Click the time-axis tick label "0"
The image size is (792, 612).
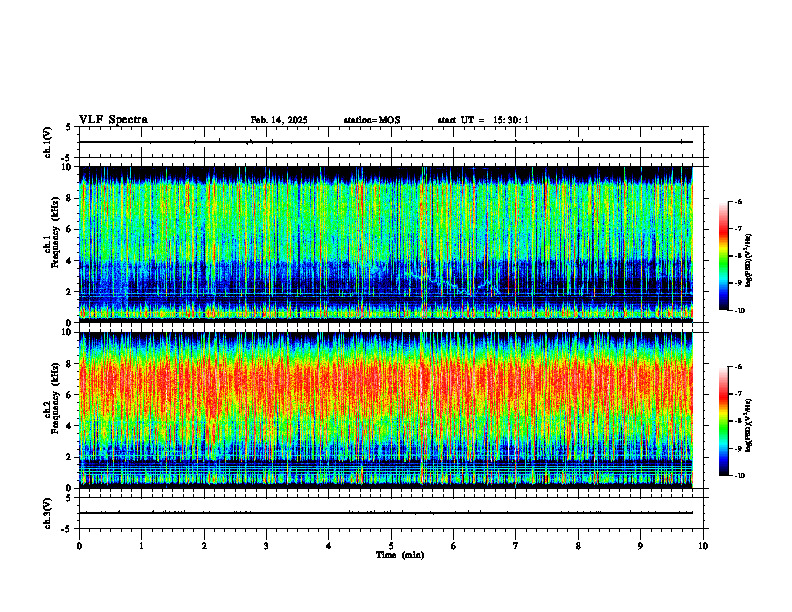click(x=79, y=546)
